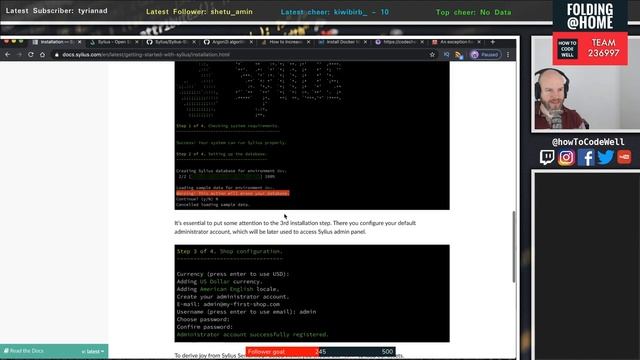Click the Top cheer: No Data text

(x=473, y=12)
